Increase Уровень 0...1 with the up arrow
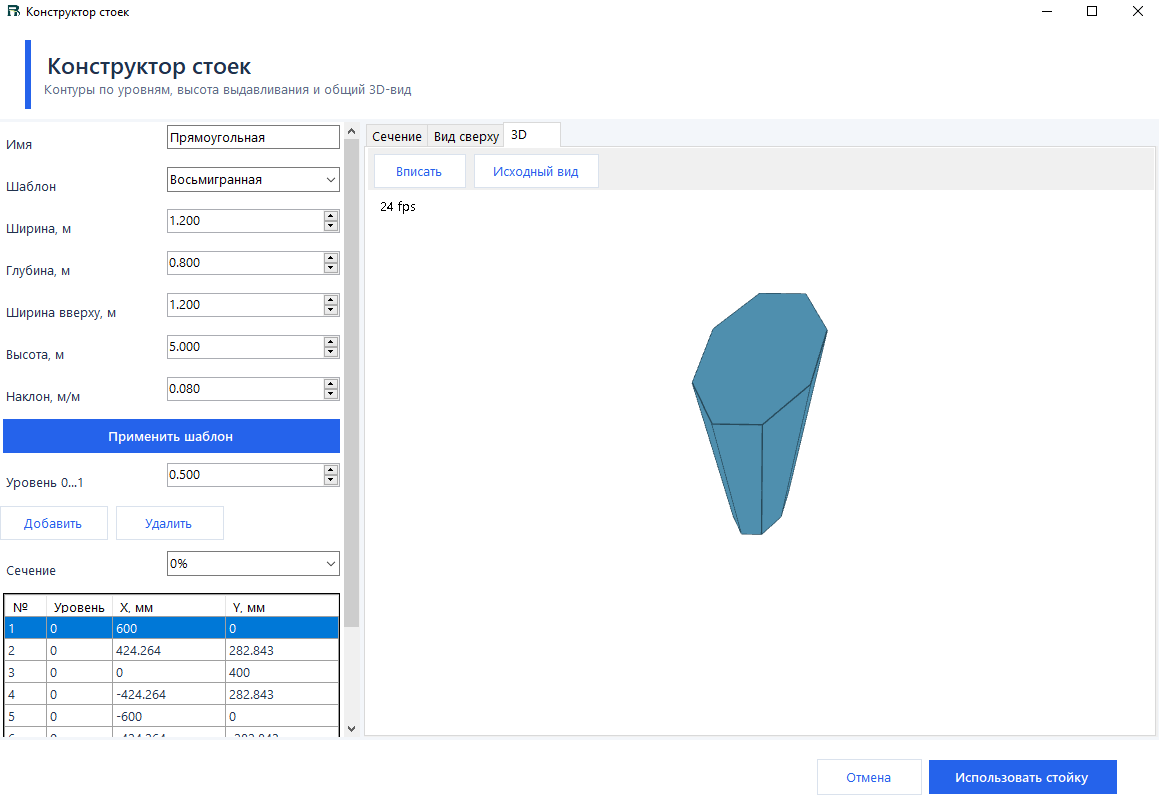The width and height of the screenshot is (1159, 803). point(331,470)
